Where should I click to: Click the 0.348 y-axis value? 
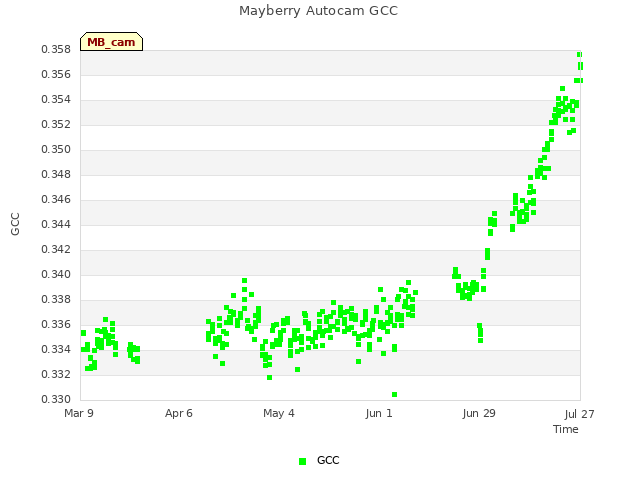(56, 174)
